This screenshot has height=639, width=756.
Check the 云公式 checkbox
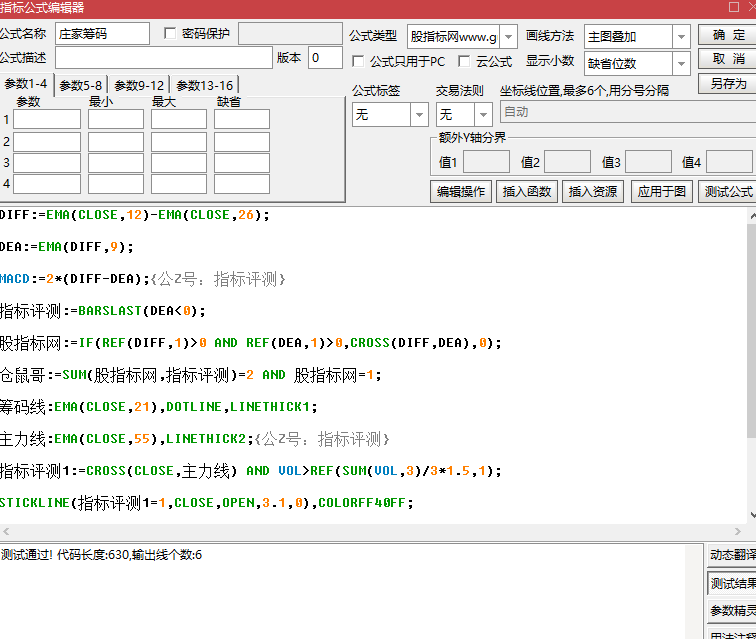pos(464,61)
